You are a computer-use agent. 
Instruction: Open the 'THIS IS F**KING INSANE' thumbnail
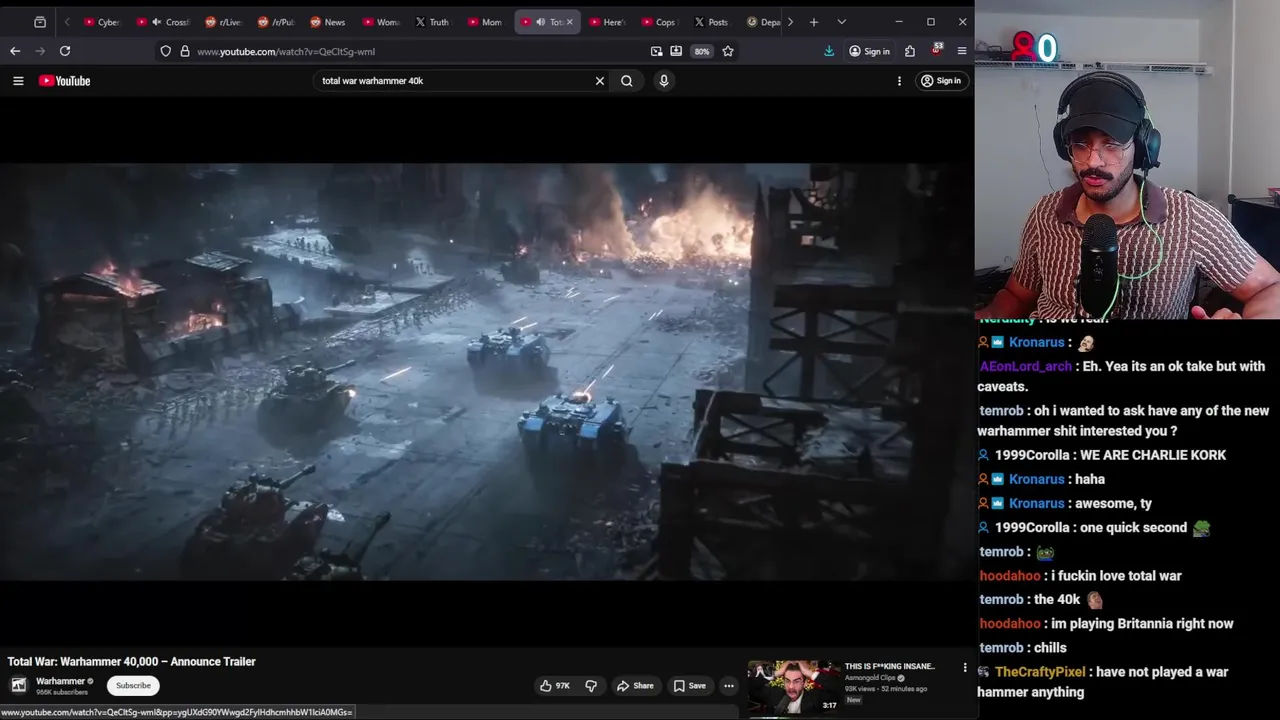coord(793,687)
